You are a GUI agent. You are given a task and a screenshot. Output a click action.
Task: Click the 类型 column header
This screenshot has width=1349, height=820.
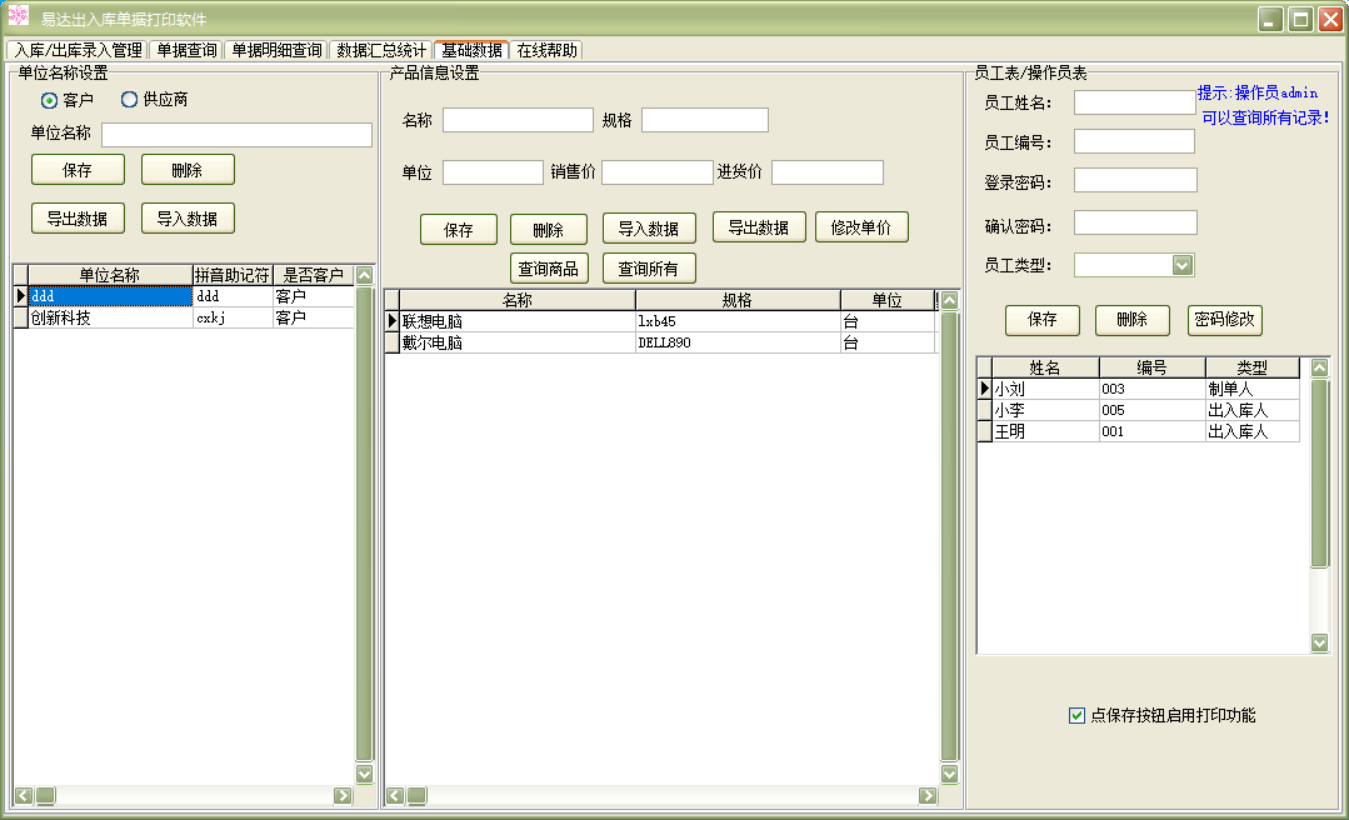click(1253, 368)
